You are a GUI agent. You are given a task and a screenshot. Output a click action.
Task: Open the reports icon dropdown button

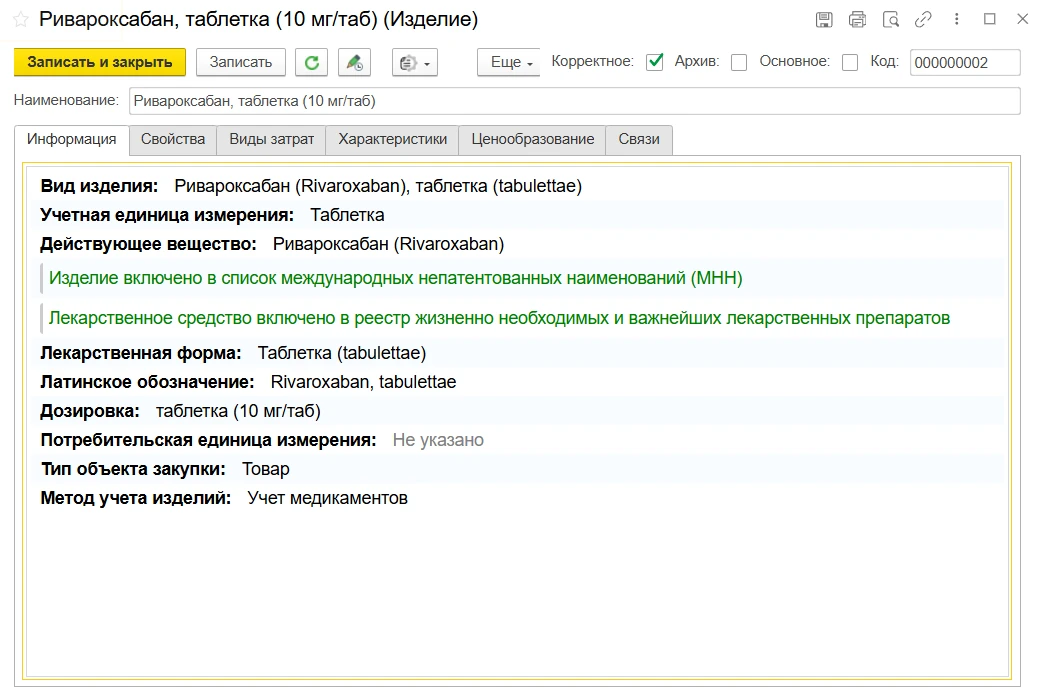pos(414,63)
